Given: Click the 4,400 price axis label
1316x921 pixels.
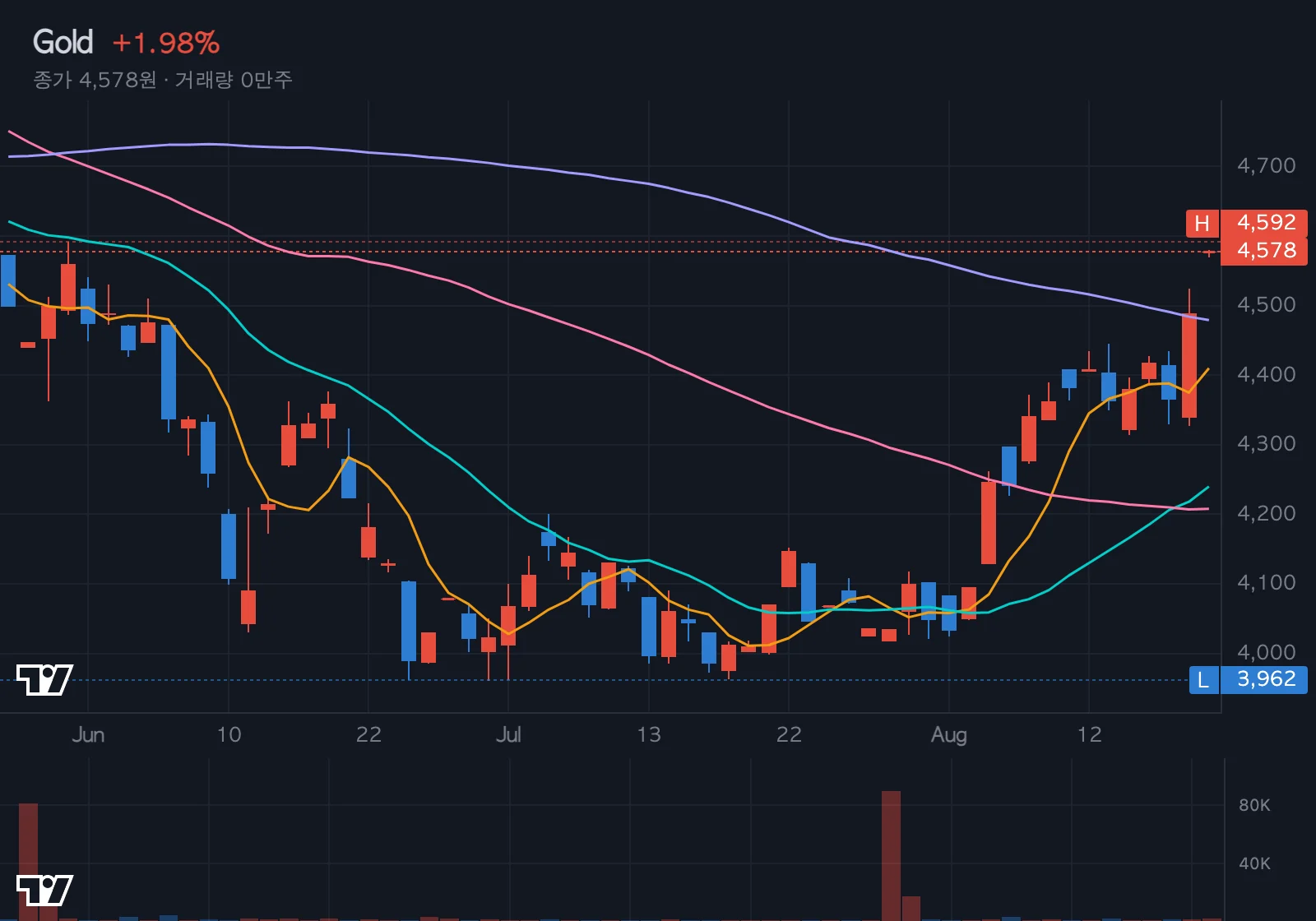Looking at the screenshot, I should [1266, 375].
